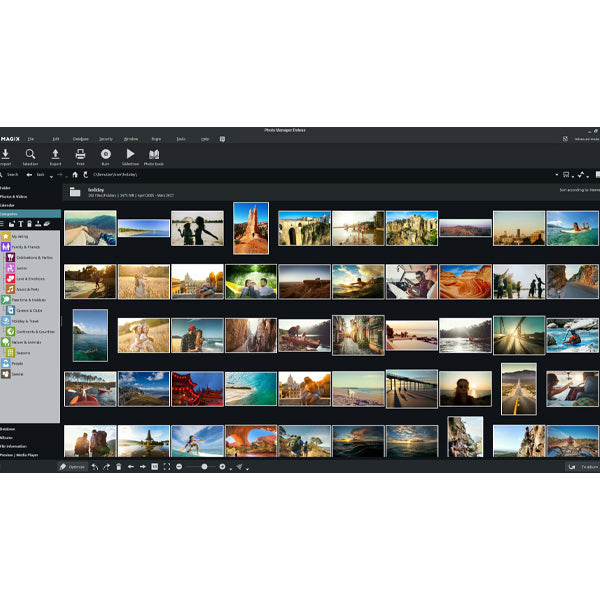Rotate photo left with bottom toolbar icon
Viewport: 600px width, 600px height.
pyautogui.click(x=95, y=467)
